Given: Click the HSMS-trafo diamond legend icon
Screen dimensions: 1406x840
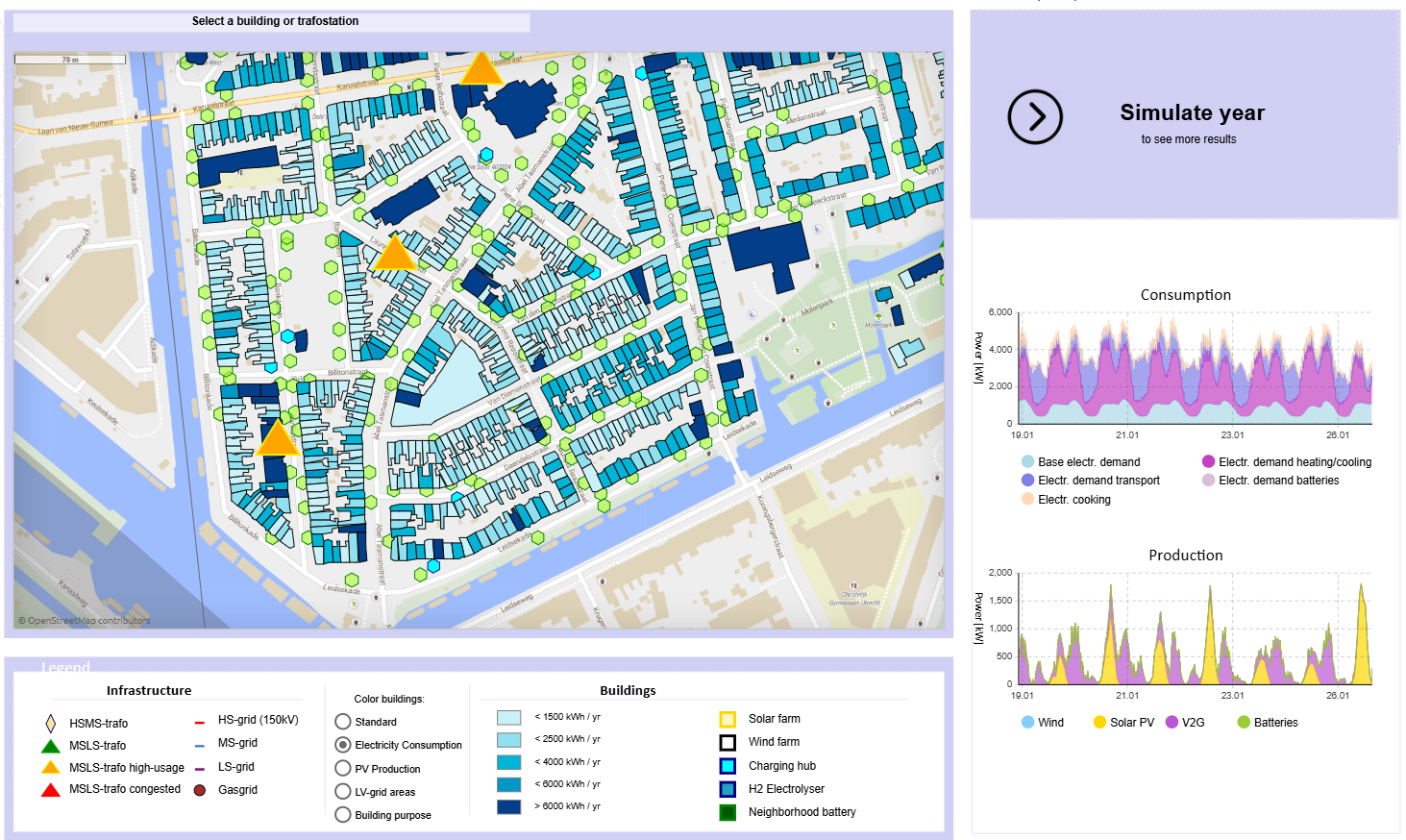Looking at the screenshot, I should [51, 724].
